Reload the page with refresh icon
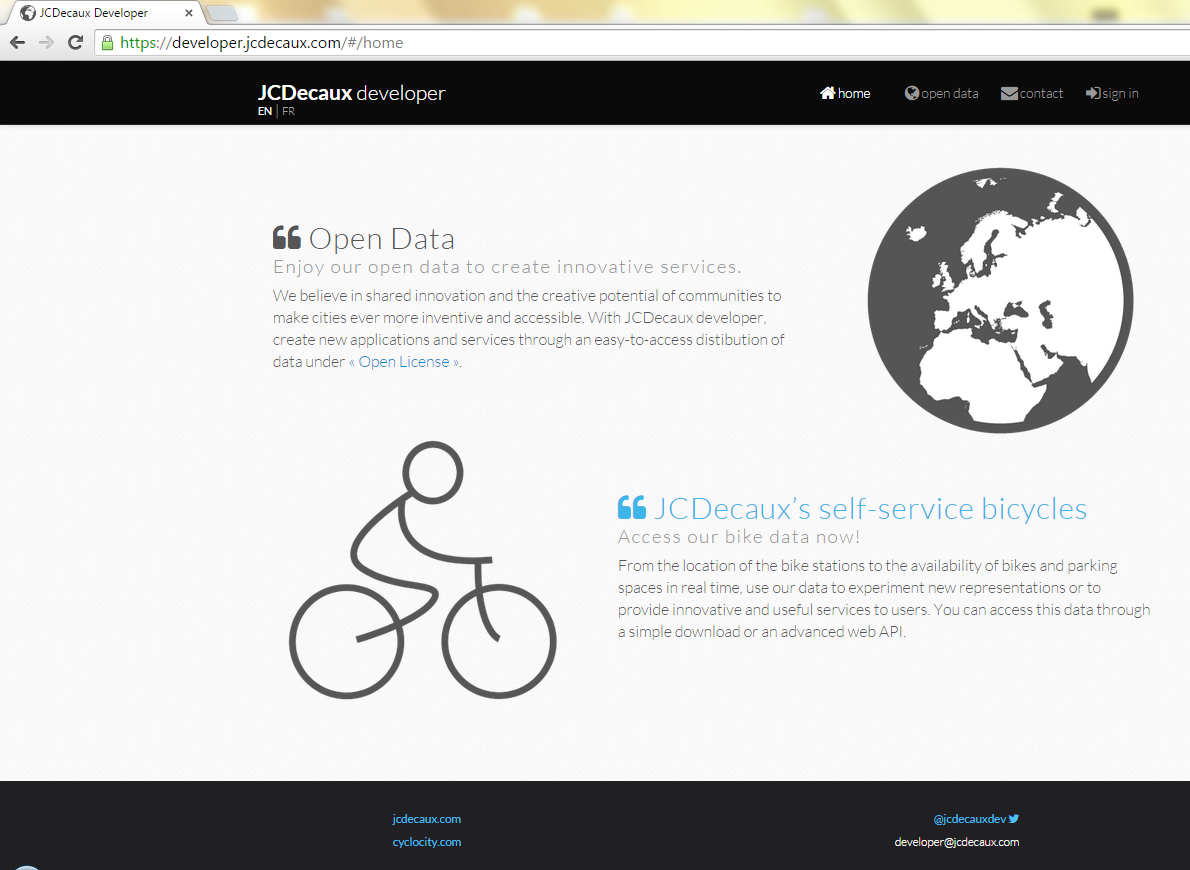 [x=75, y=43]
